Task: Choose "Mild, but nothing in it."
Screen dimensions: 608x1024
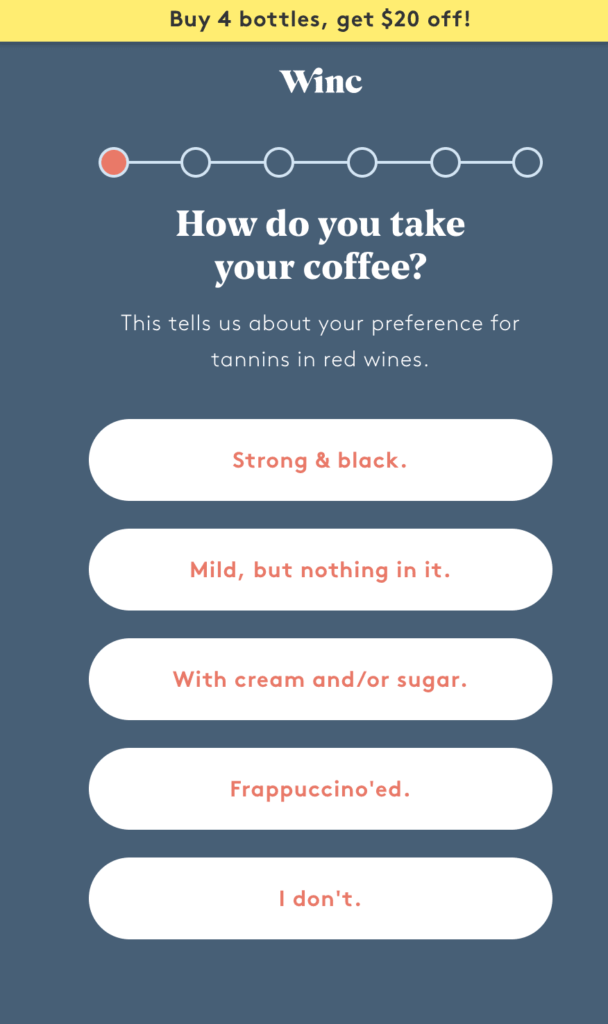Action: 320,569
